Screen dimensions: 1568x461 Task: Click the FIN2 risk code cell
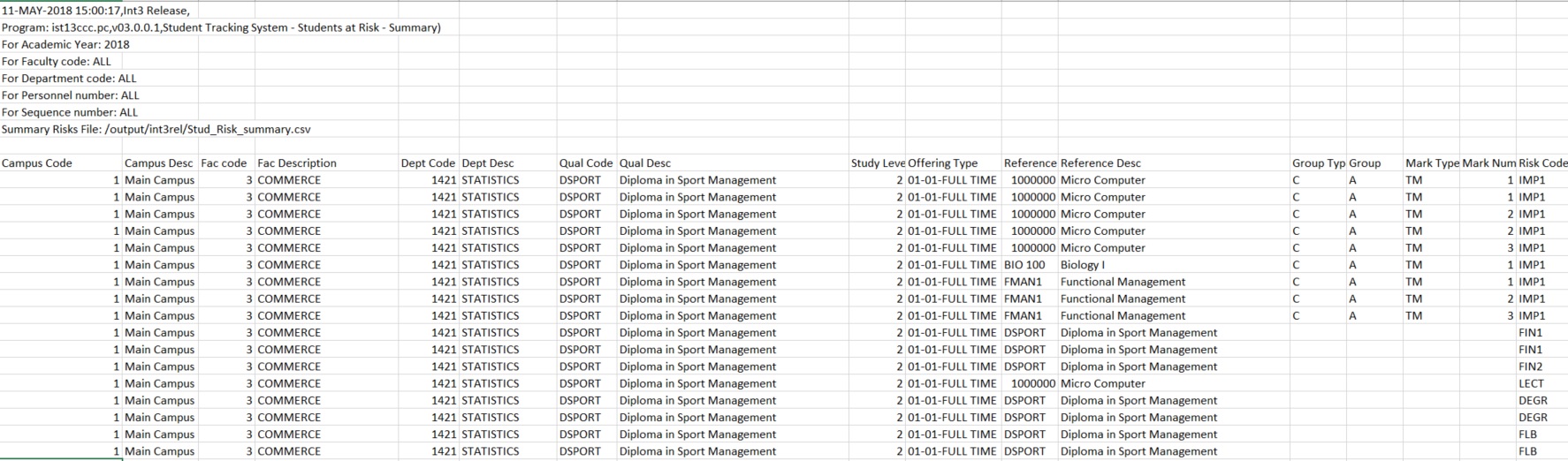(x=1530, y=367)
